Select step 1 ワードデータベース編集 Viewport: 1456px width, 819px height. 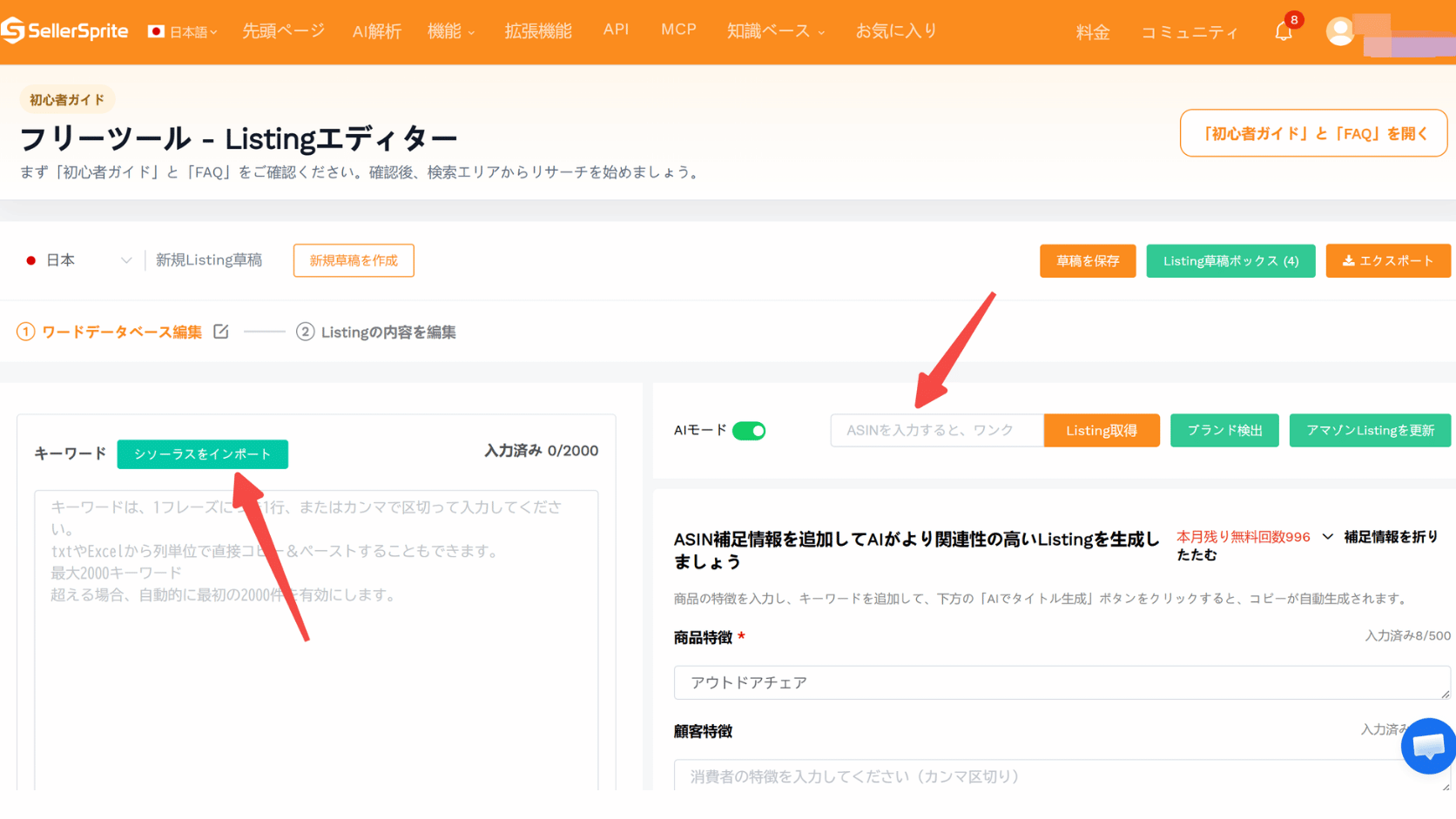pos(110,332)
